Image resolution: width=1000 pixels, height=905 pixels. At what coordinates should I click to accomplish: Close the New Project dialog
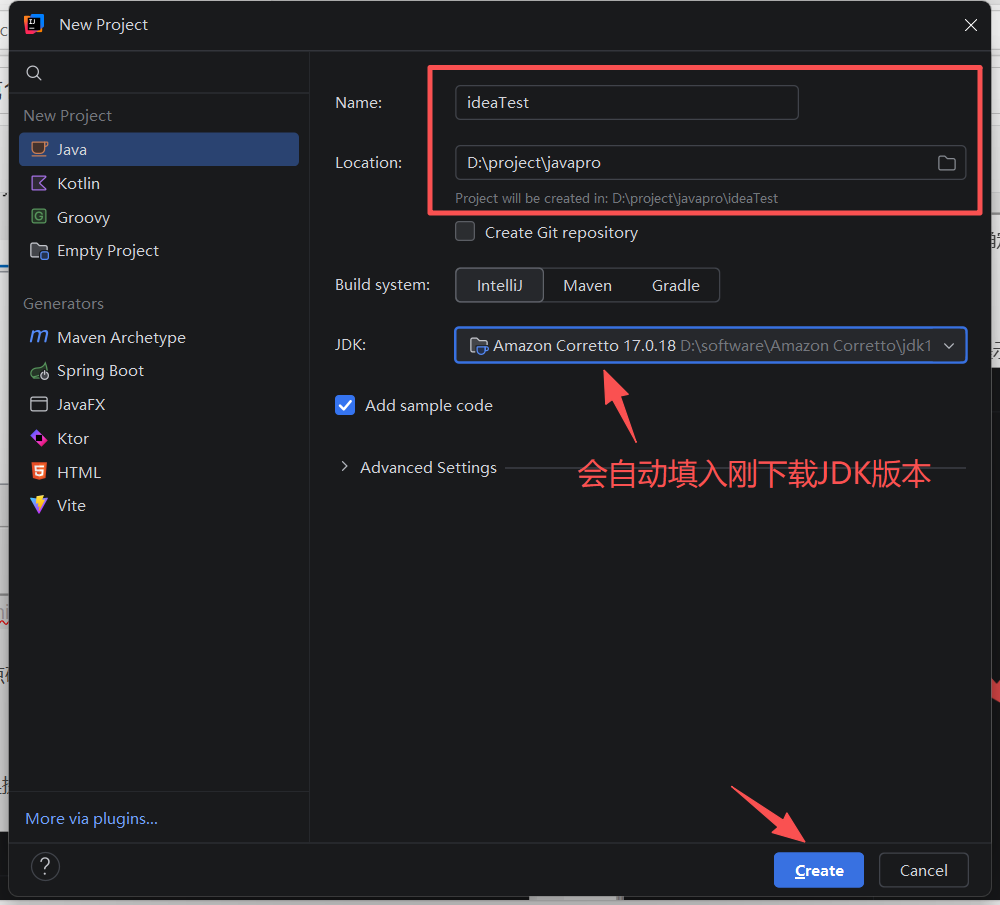click(971, 25)
